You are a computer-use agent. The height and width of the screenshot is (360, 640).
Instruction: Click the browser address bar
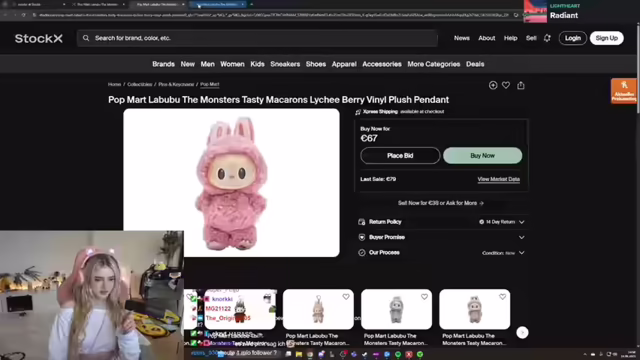point(273,15)
